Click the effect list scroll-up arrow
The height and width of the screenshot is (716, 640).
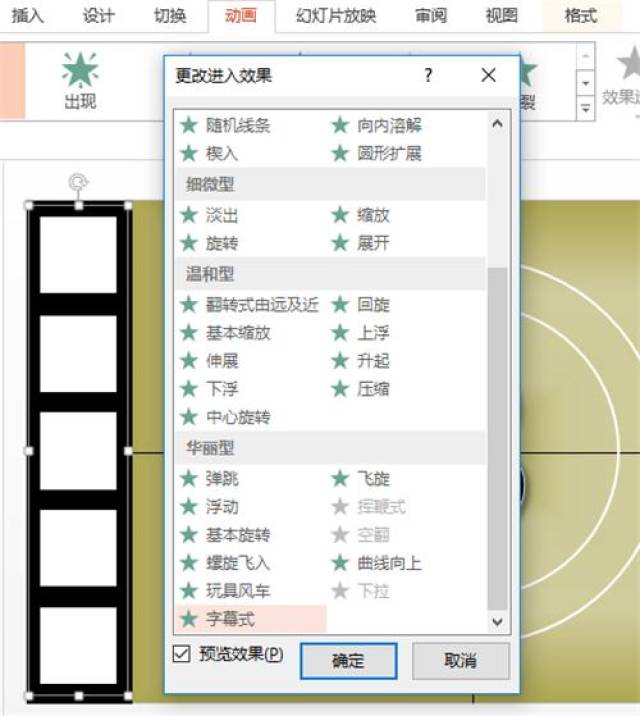[x=498, y=124]
